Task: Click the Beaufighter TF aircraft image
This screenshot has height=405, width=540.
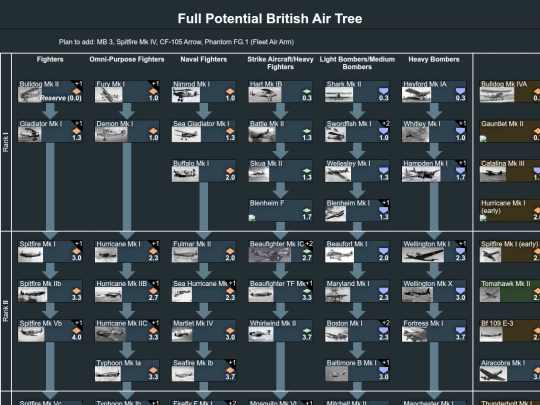Action: (261, 295)
